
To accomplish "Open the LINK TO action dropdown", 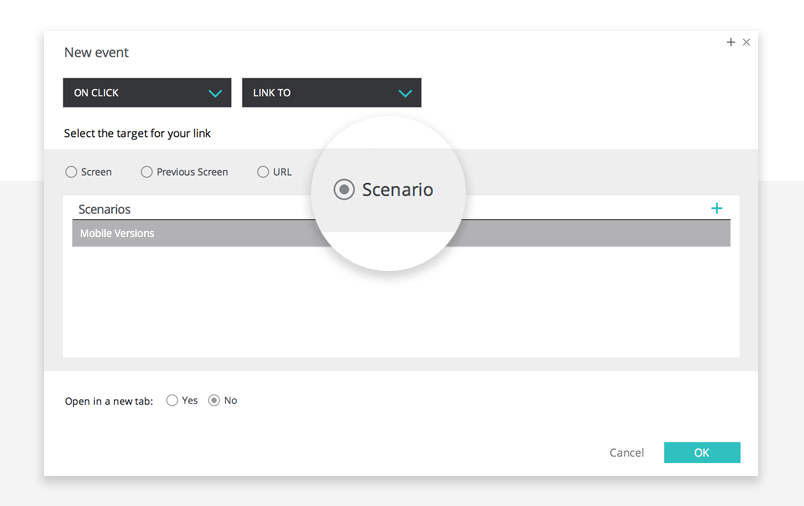I will click(x=332, y=93).
